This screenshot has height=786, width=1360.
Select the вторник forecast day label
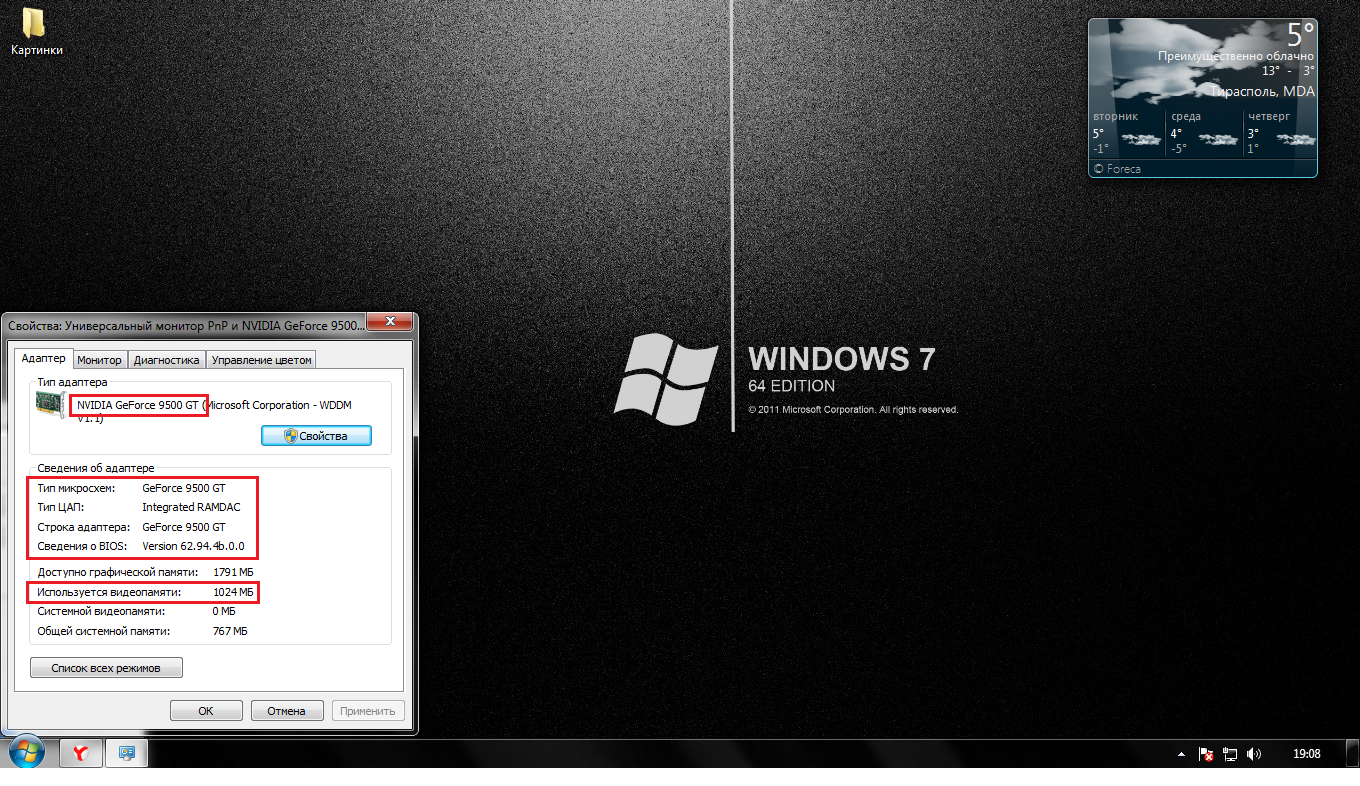point(1115,116)
